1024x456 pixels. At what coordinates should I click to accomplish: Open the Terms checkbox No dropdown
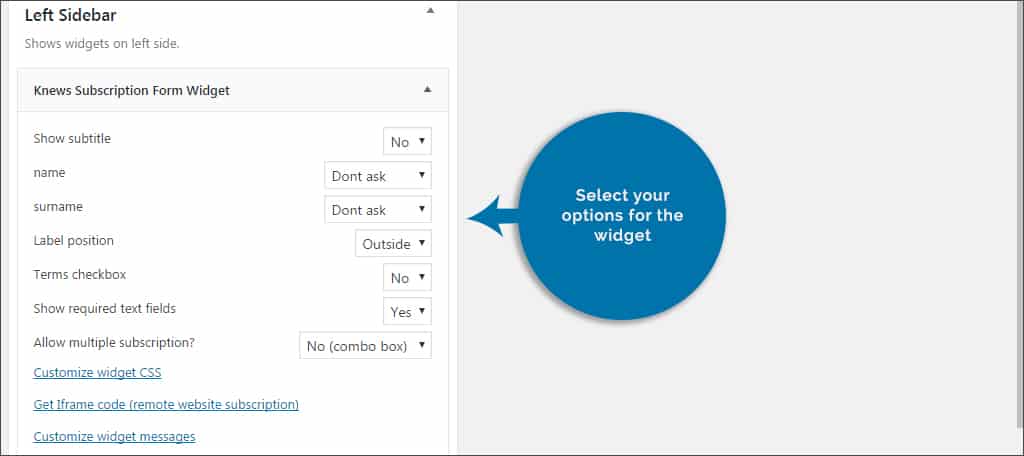[407, 277]
